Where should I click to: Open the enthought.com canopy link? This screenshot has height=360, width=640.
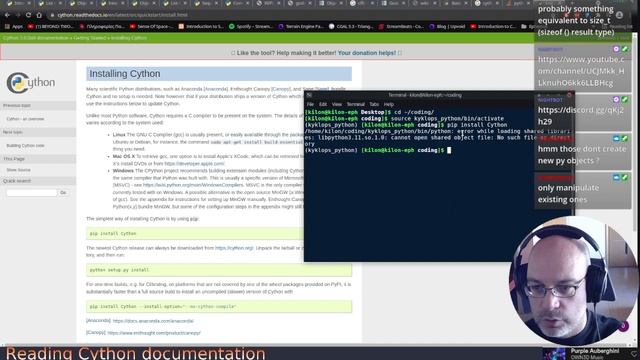154,333
